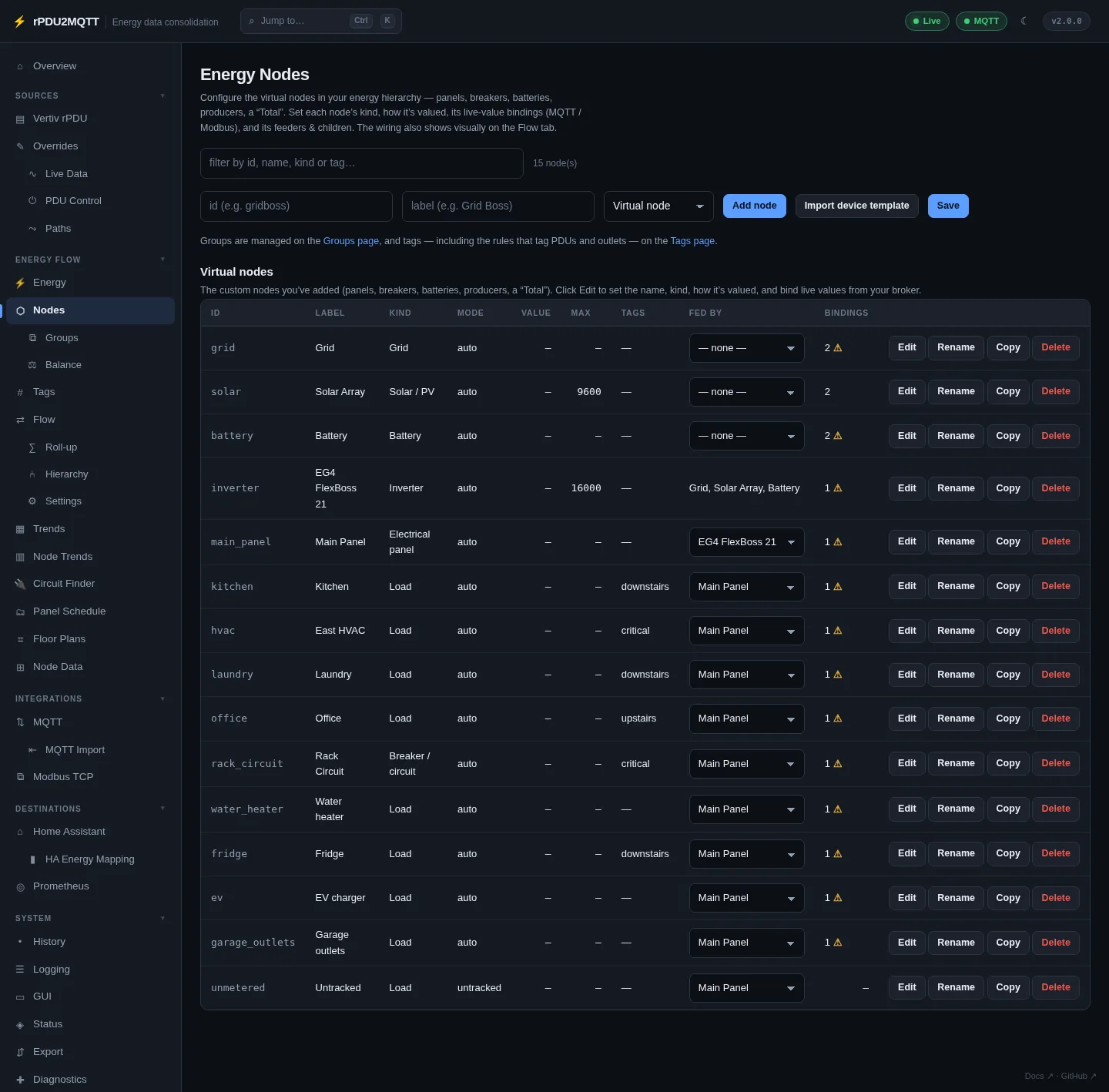Click Edit for the solar node

point(906,391)
